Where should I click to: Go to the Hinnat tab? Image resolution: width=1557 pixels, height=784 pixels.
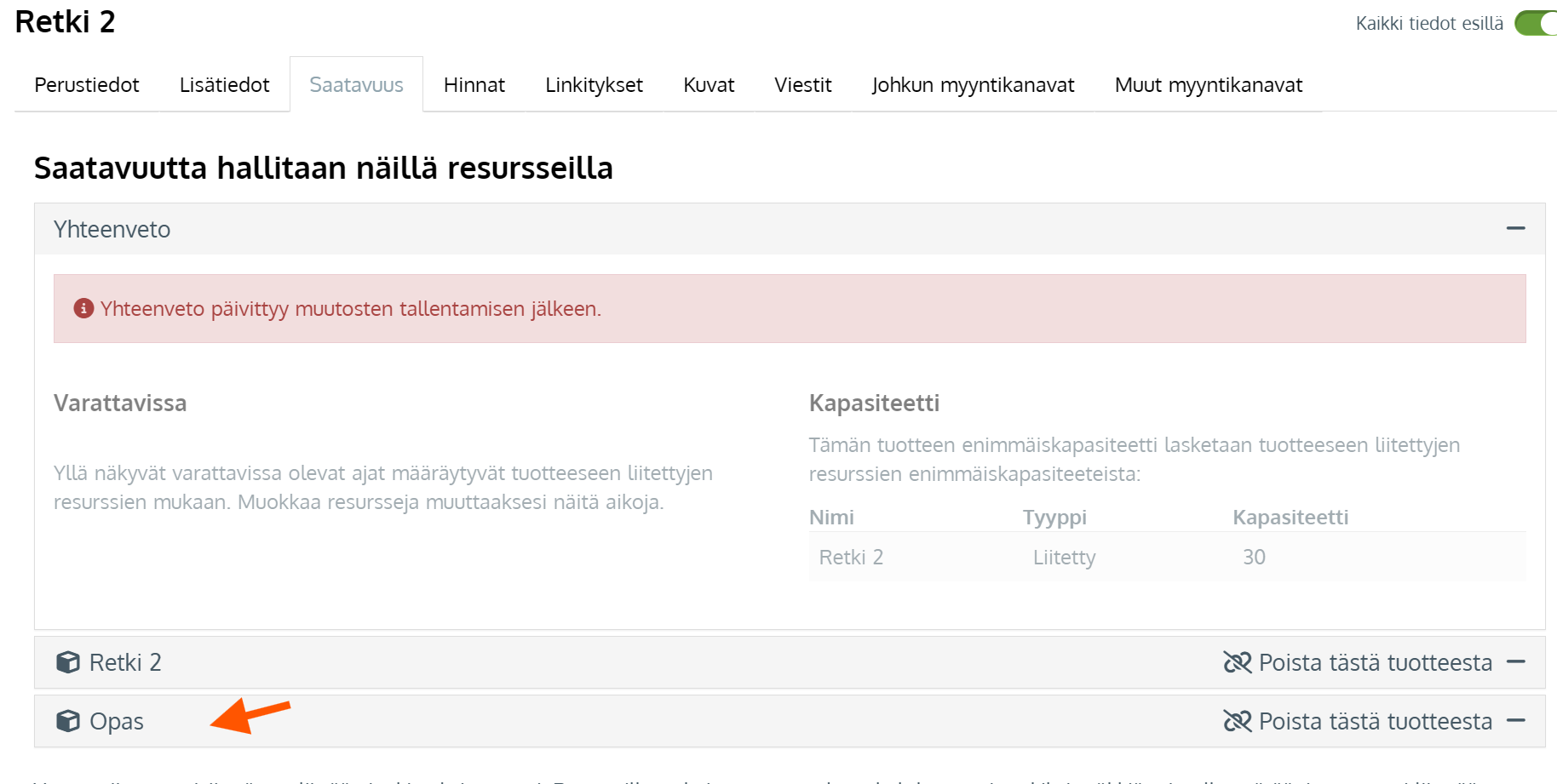[474, 85]
